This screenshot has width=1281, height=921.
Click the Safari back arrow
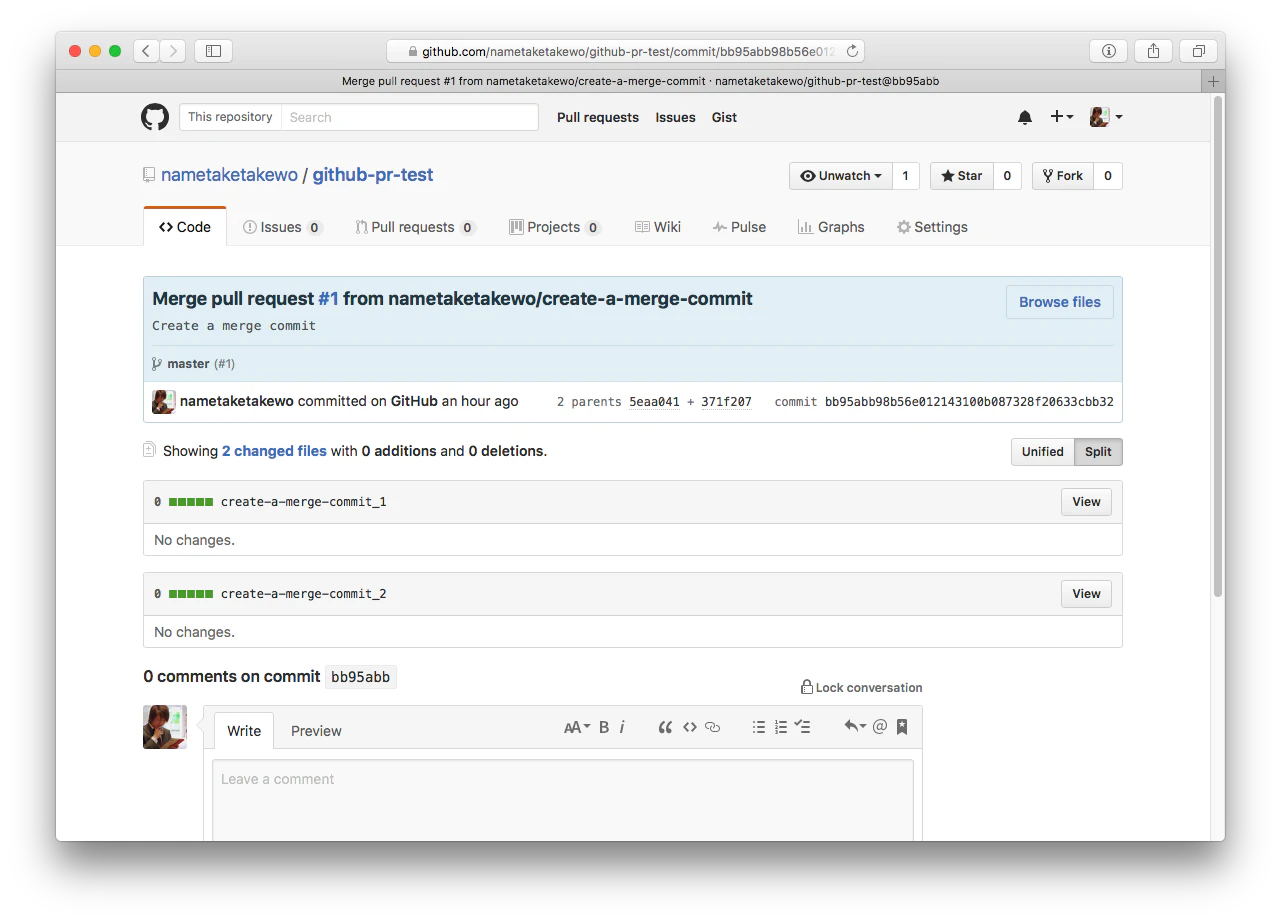[x=146, y=51]
